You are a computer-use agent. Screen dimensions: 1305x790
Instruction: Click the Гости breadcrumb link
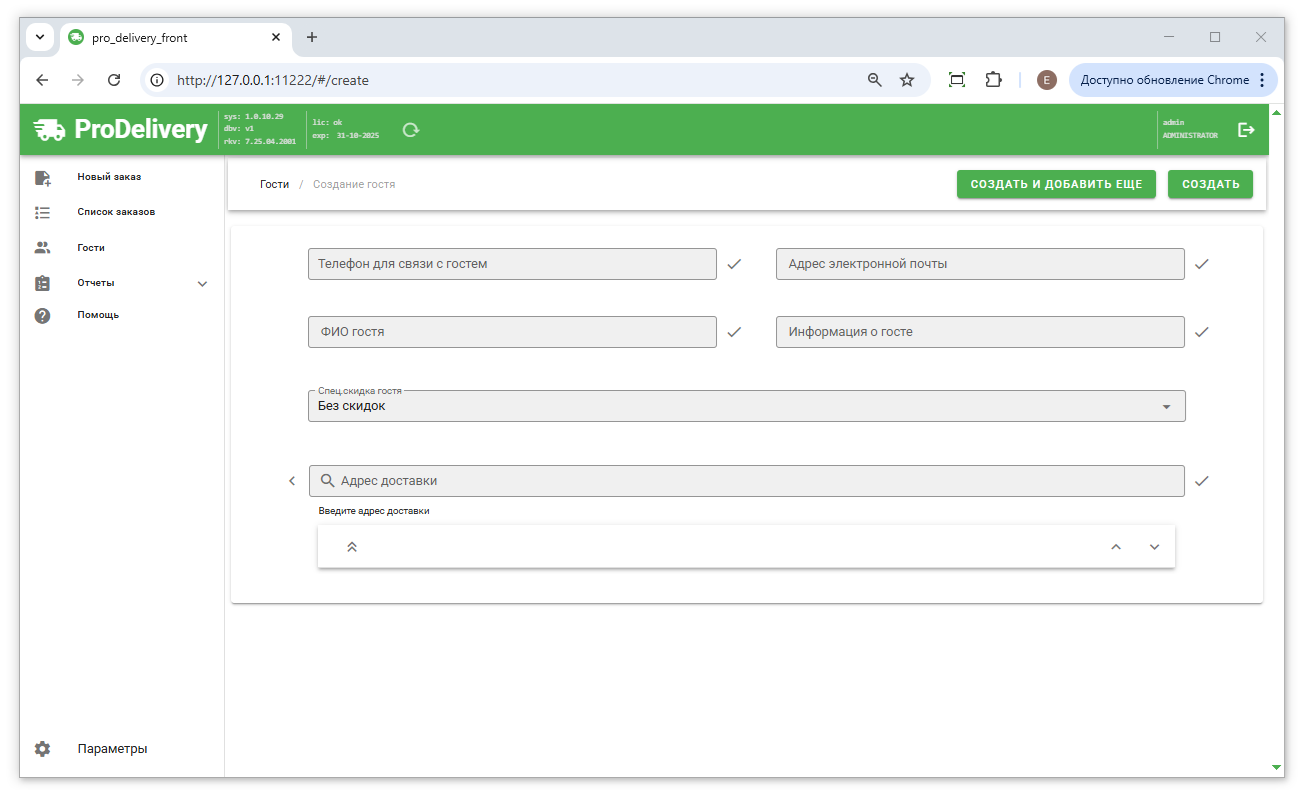pos(274,184)
